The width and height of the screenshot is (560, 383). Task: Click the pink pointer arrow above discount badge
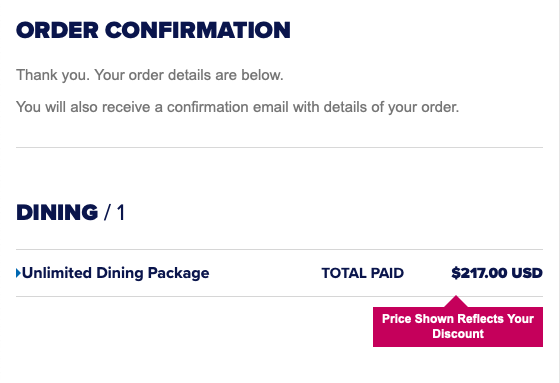click(456, 302)
